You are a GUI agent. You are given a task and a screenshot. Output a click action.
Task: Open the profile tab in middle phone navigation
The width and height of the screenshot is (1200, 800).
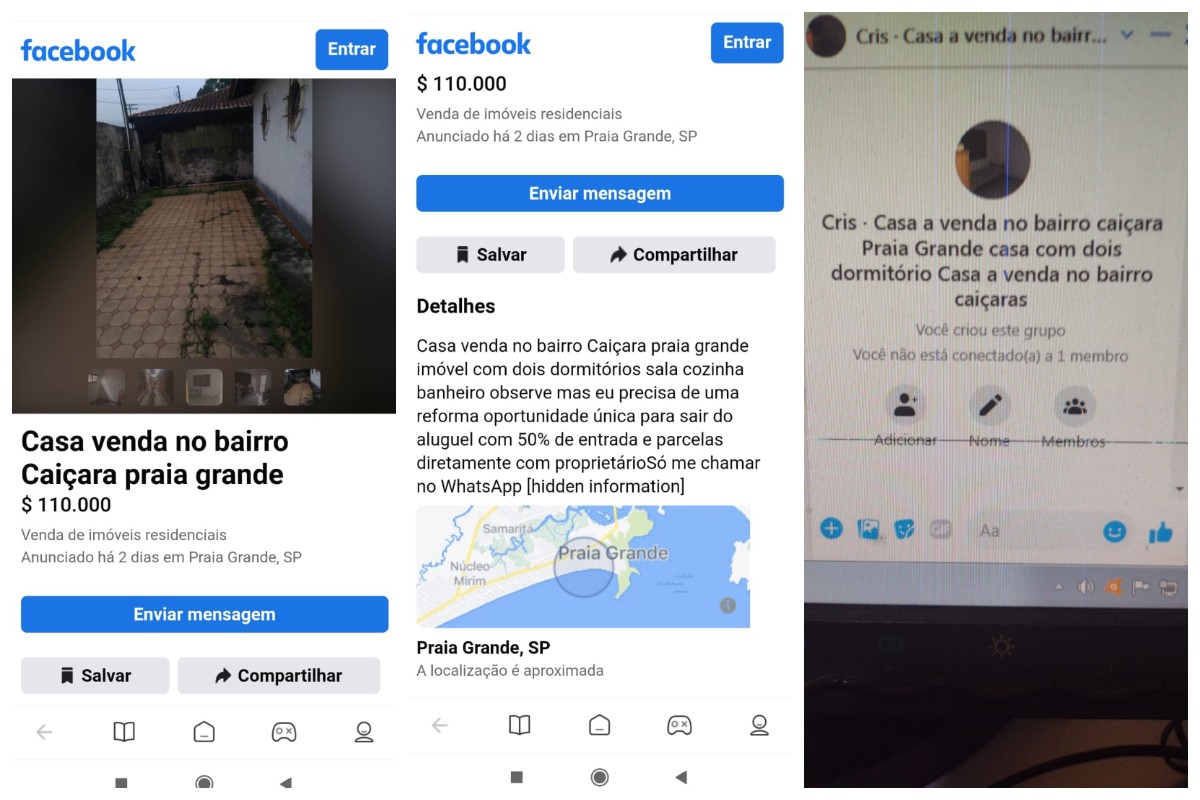[x=759, y=725]
